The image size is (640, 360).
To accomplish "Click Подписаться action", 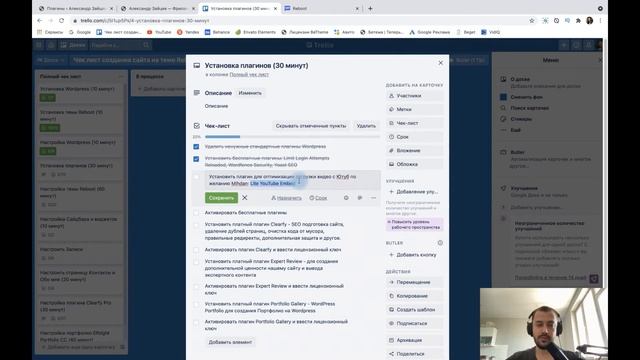I will pos(414,324).
